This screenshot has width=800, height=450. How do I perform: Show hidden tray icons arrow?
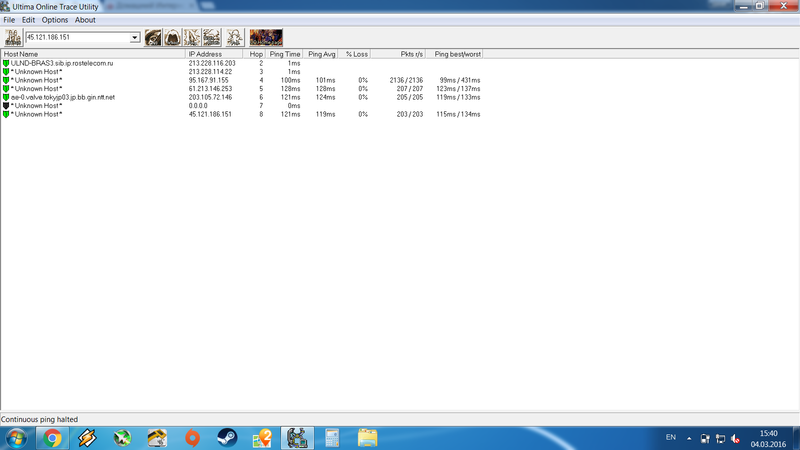[689, 438]
